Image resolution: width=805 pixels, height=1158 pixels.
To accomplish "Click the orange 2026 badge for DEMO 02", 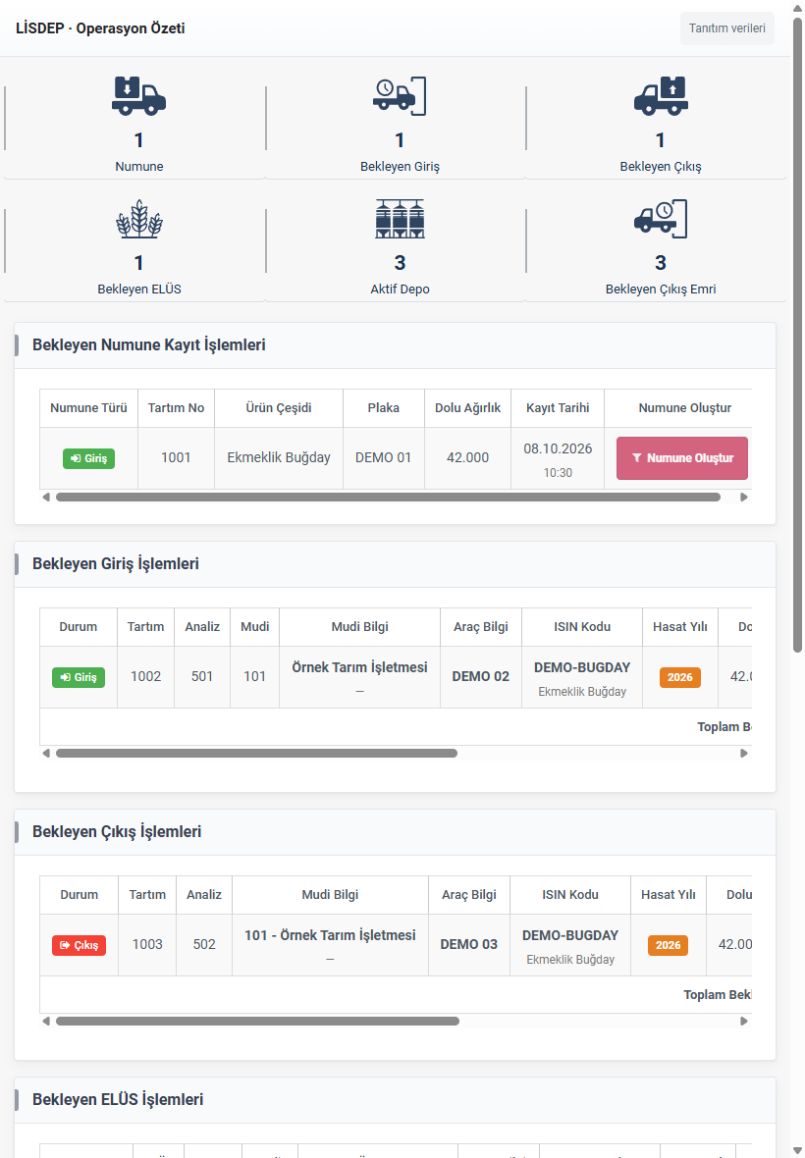I will (680, 677).
